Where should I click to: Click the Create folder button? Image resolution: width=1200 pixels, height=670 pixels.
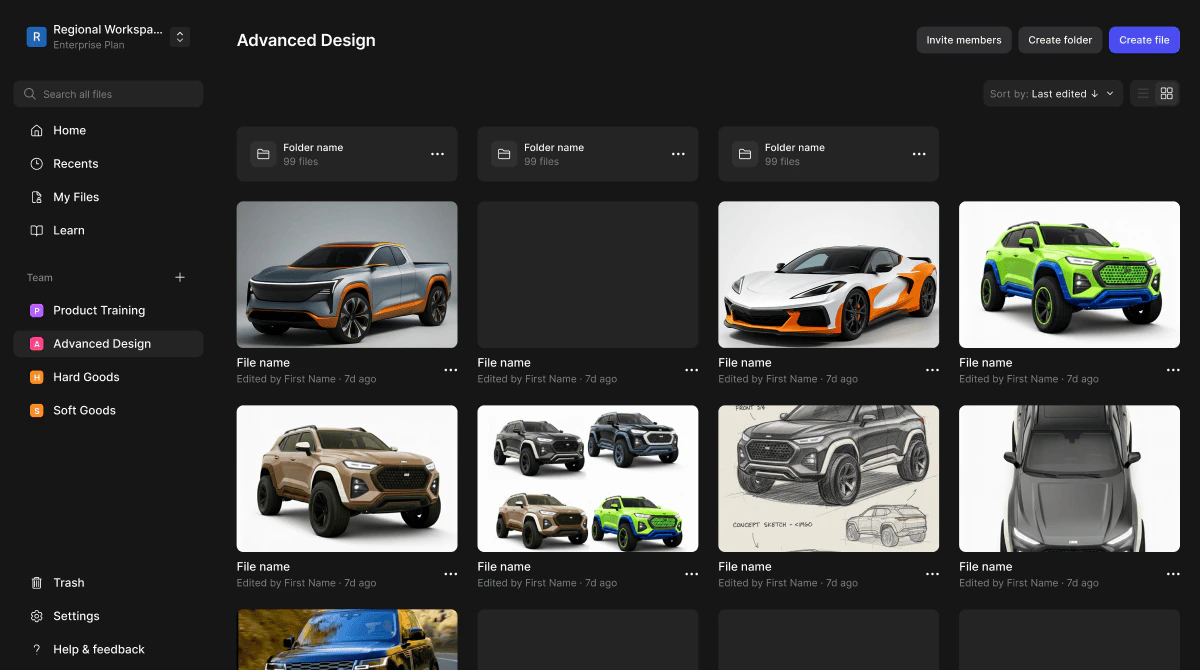[x=1060, y=40]
